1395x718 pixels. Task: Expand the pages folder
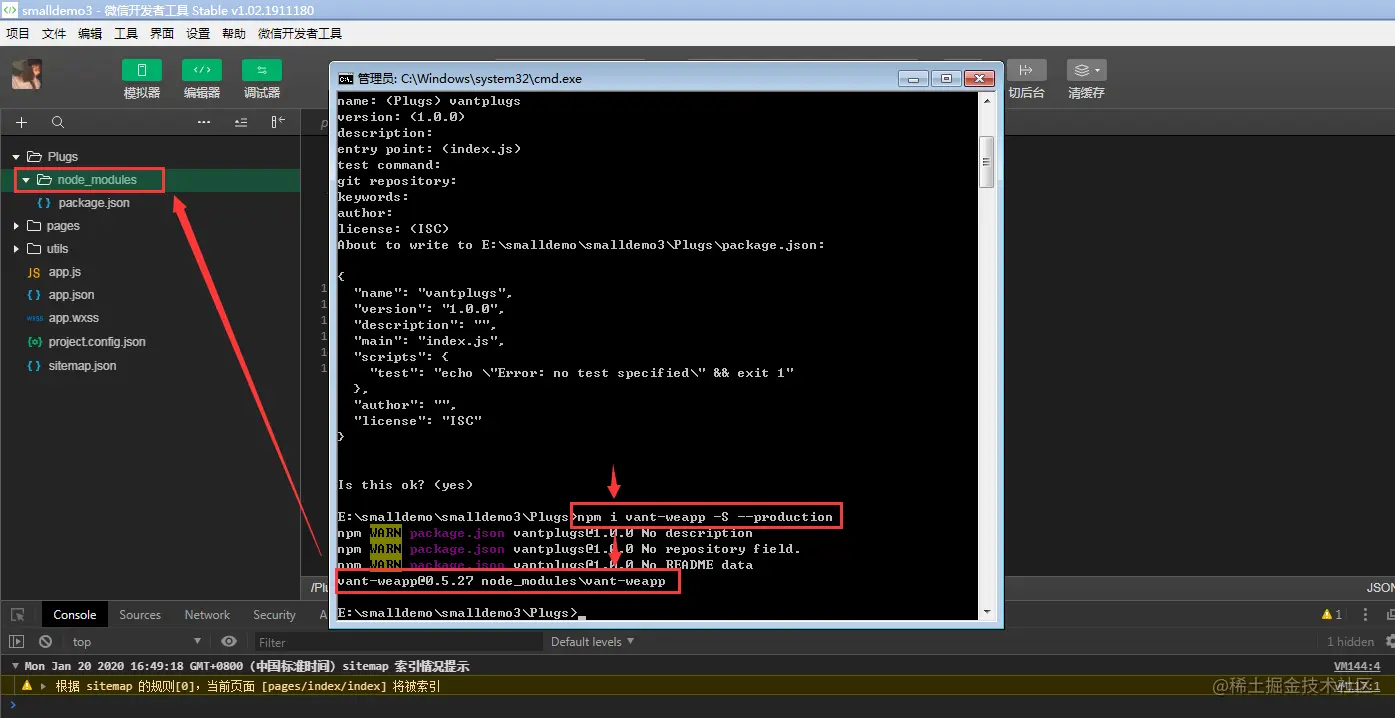[16, 226]
